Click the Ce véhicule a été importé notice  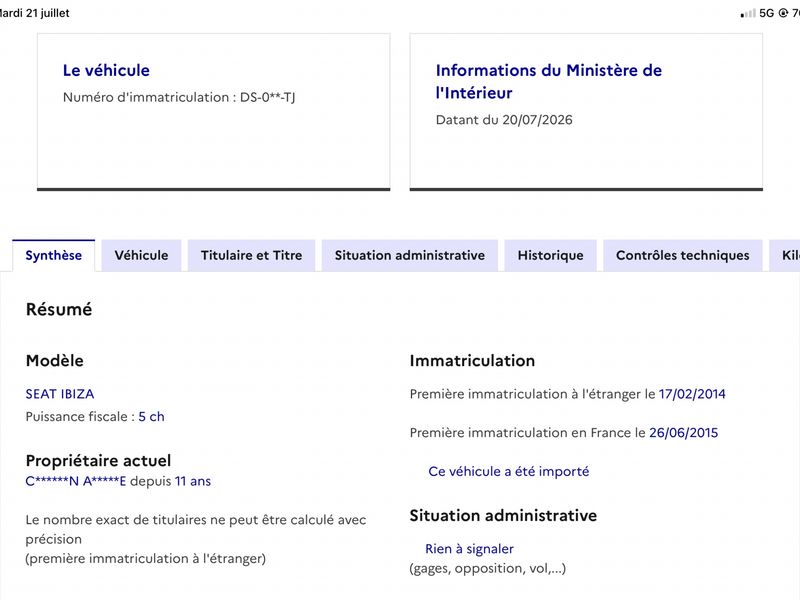pos(509,471)
